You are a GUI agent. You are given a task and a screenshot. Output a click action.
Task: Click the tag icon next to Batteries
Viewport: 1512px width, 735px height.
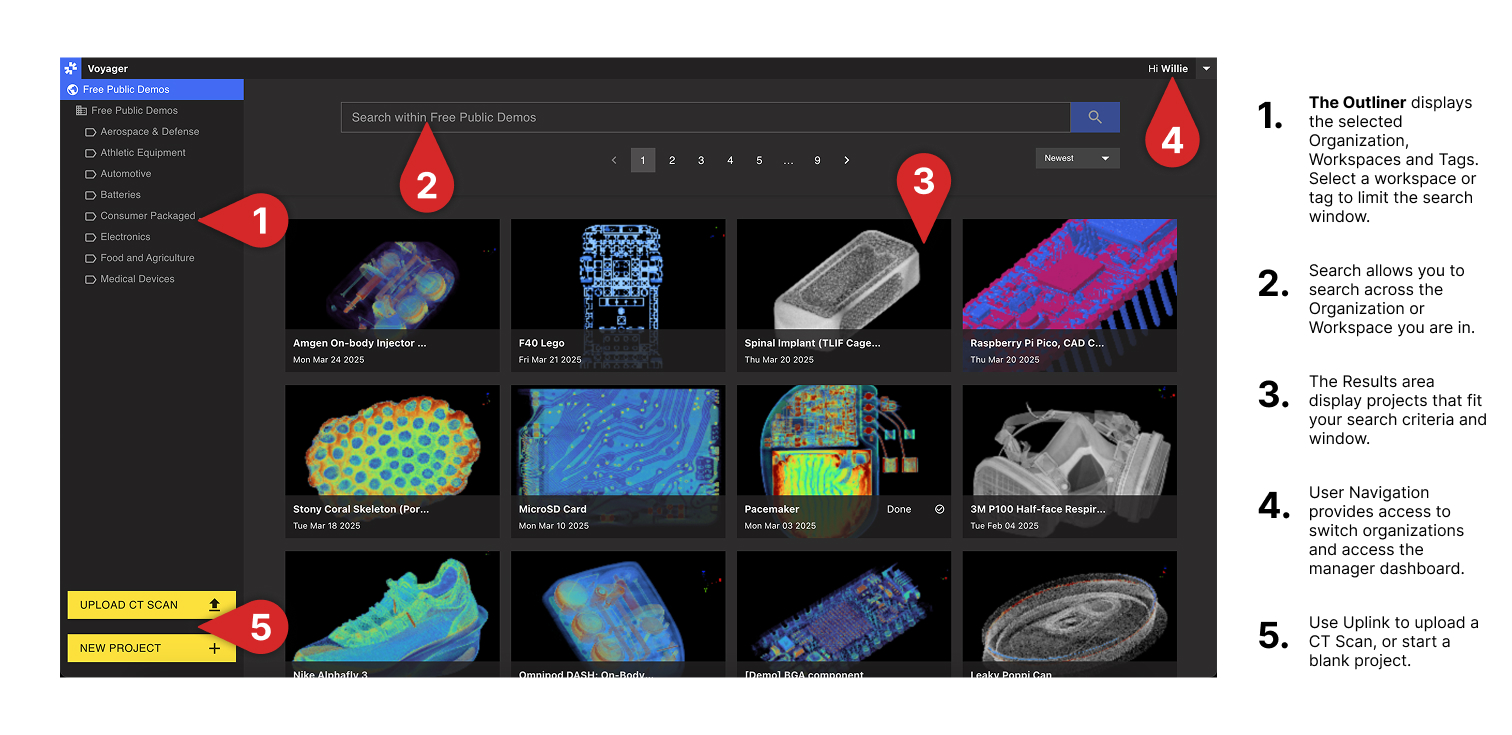tap(90, 195)
